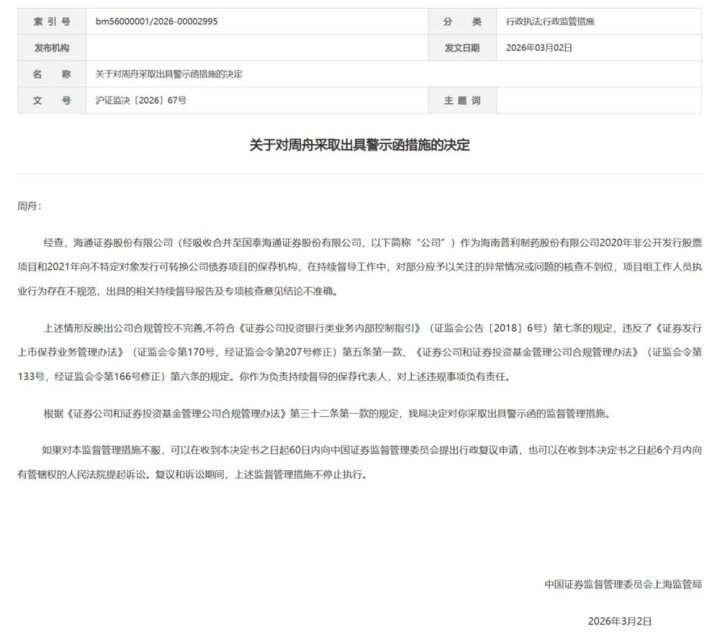The height and width of the screenshot is (640, 720).
Task: Click the 主题词 label cell
Action: (462, 100)
